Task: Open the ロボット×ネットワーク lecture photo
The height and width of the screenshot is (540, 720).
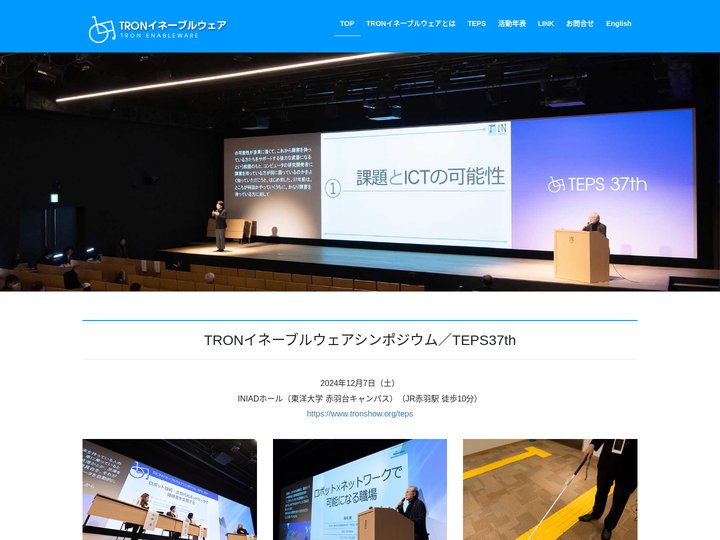Action: (360, 489)
